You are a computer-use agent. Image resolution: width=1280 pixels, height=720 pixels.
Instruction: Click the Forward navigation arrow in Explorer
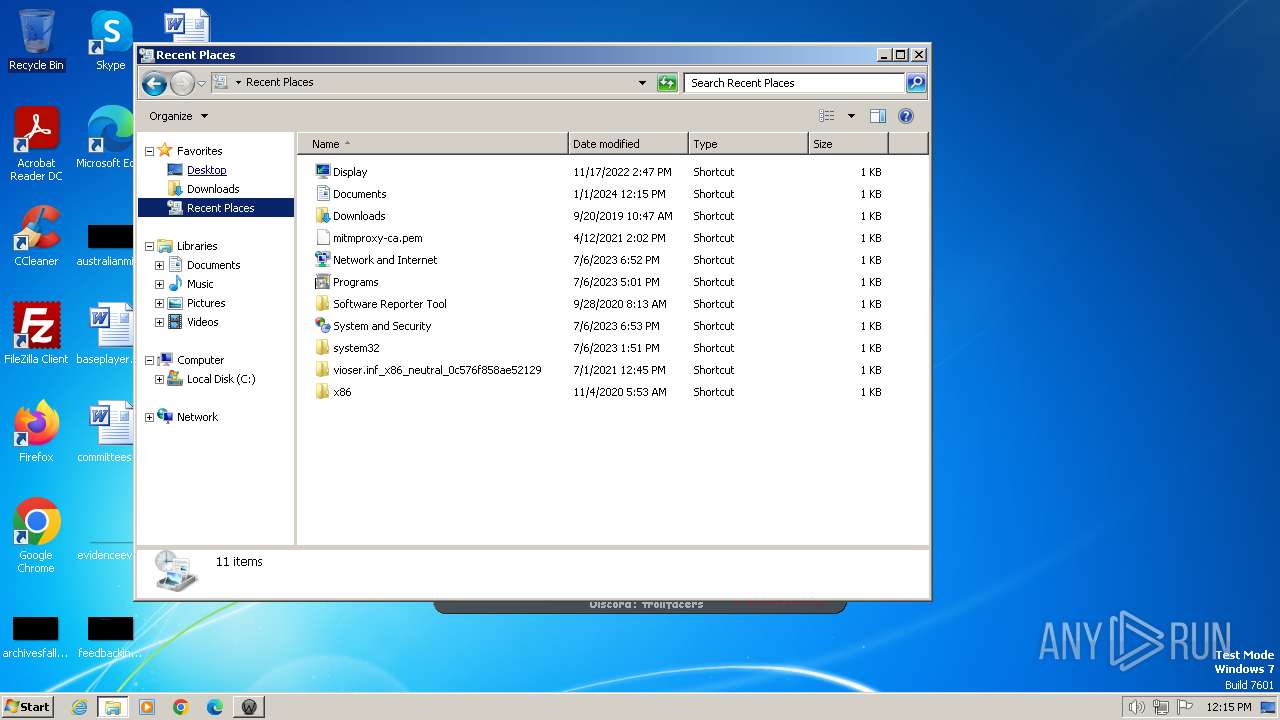coord(182,83)
